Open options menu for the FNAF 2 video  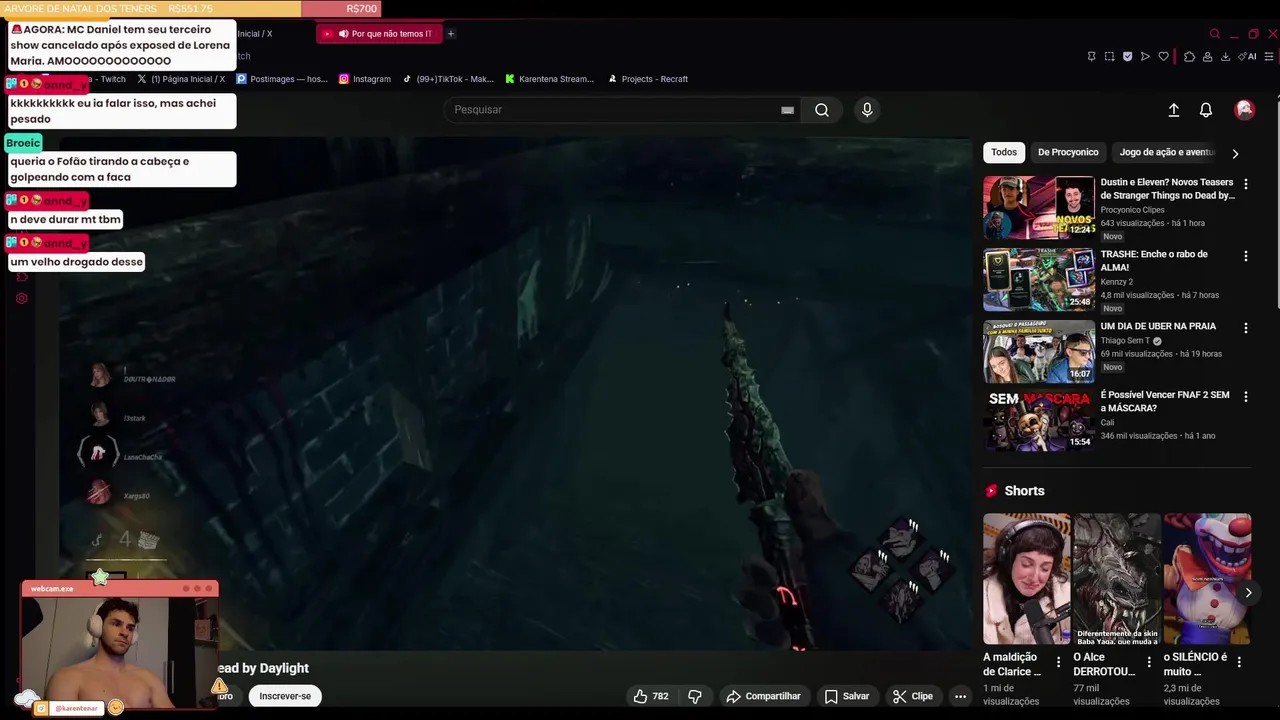[1245, 397]
